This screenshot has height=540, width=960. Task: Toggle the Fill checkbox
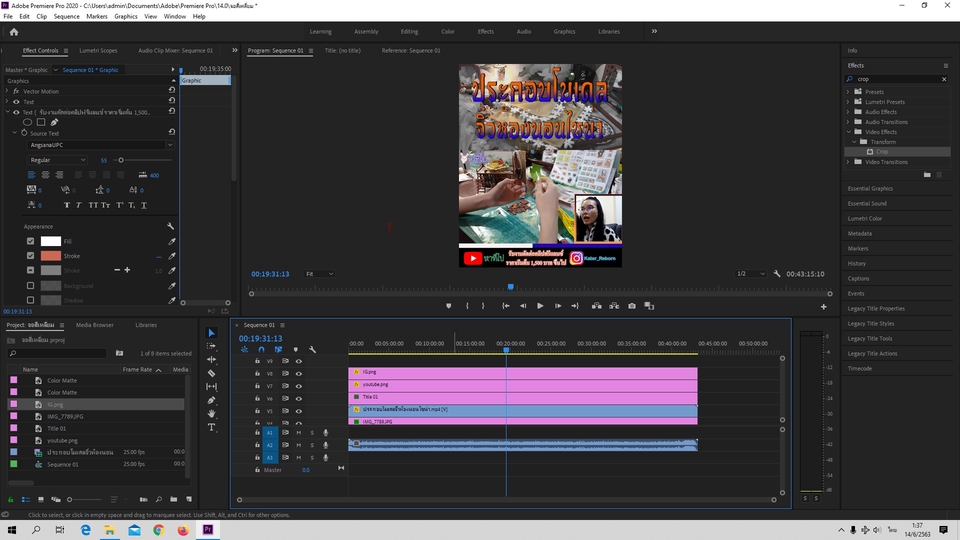click(x=31, y=241)
